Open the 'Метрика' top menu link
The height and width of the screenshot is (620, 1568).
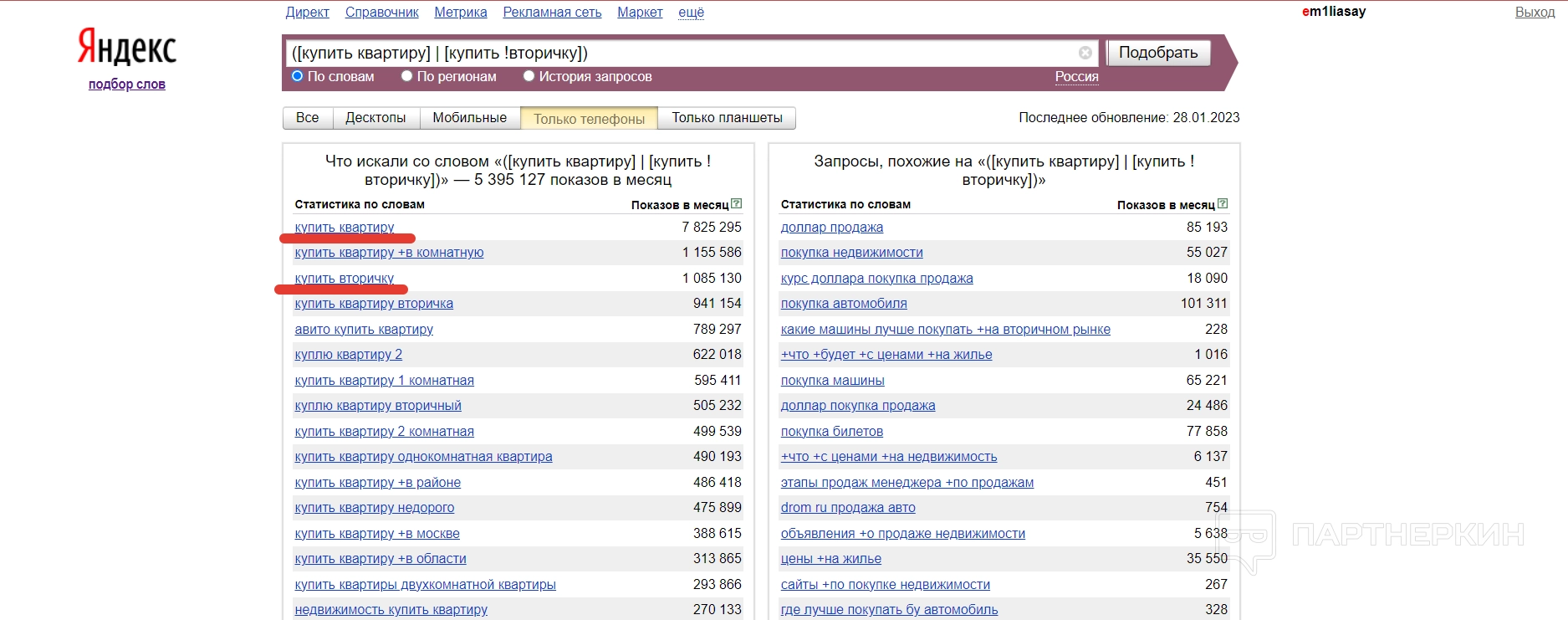pyautogui.click(x=461, y=12)
